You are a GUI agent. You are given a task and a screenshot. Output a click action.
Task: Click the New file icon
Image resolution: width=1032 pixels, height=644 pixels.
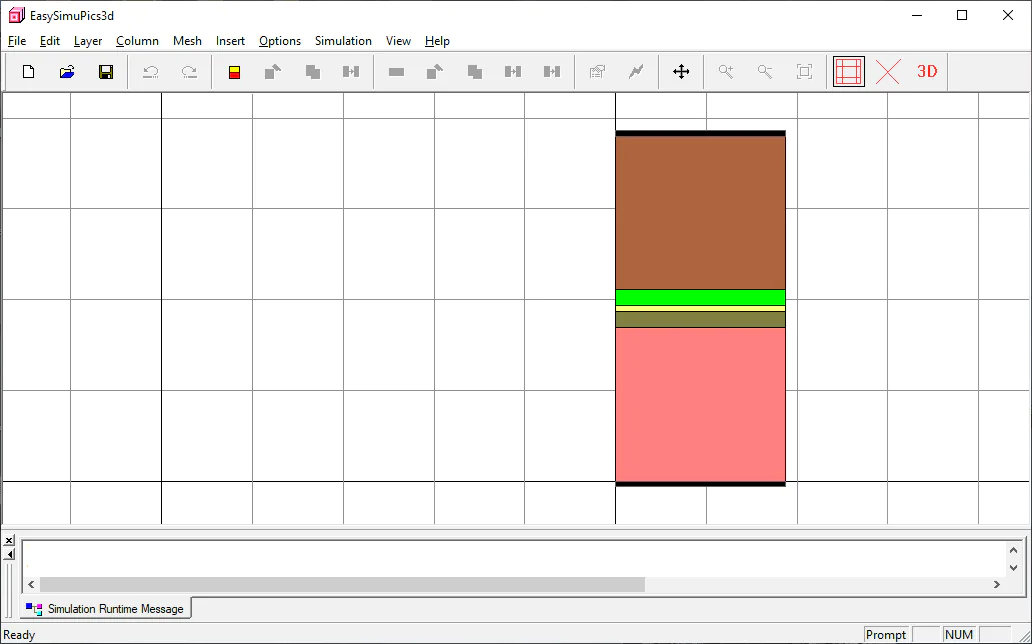(28, 72)
